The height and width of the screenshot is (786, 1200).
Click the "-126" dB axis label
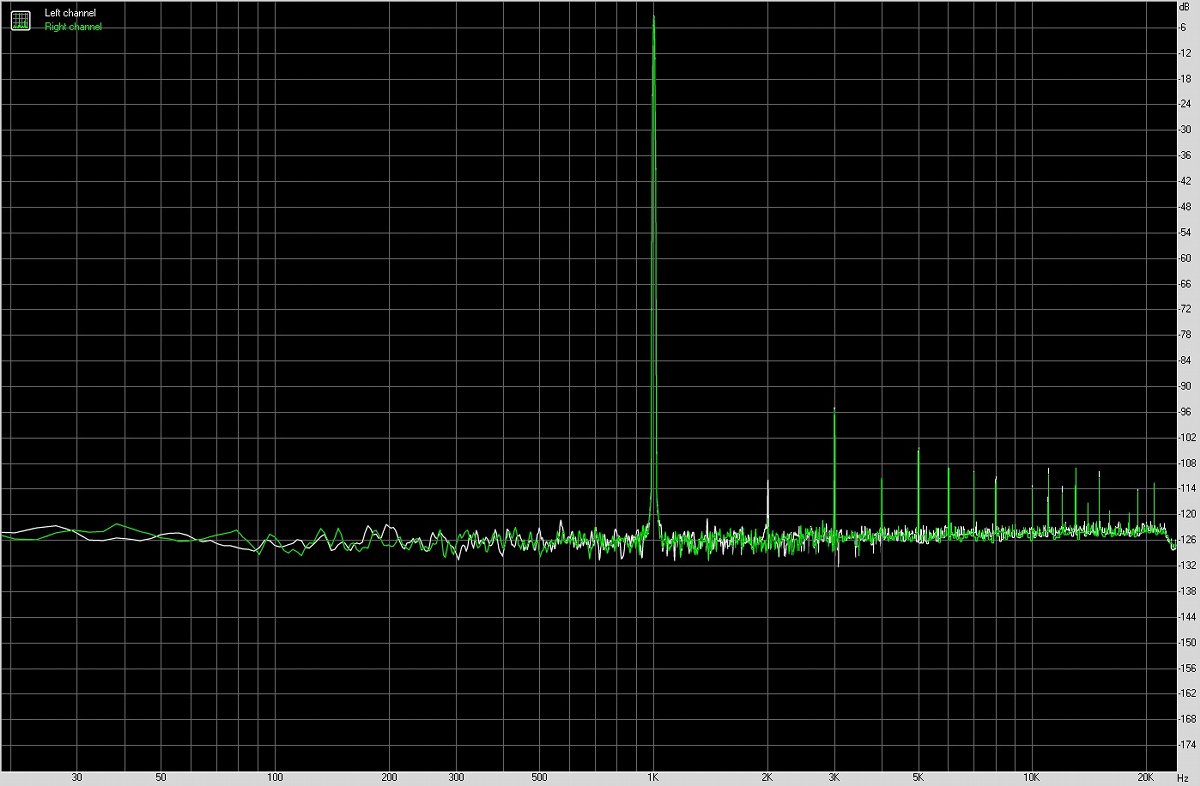click(x=1187, y=540)
